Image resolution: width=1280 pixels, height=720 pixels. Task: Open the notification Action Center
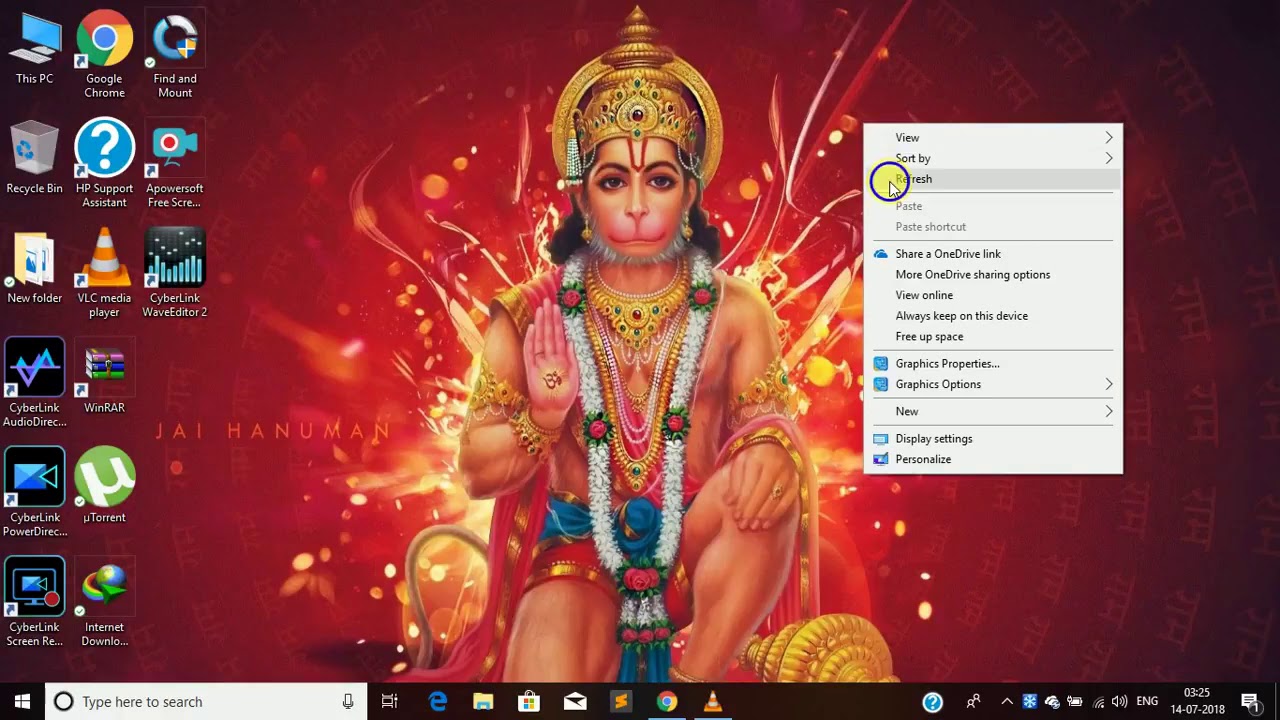tap(1250, 702)
